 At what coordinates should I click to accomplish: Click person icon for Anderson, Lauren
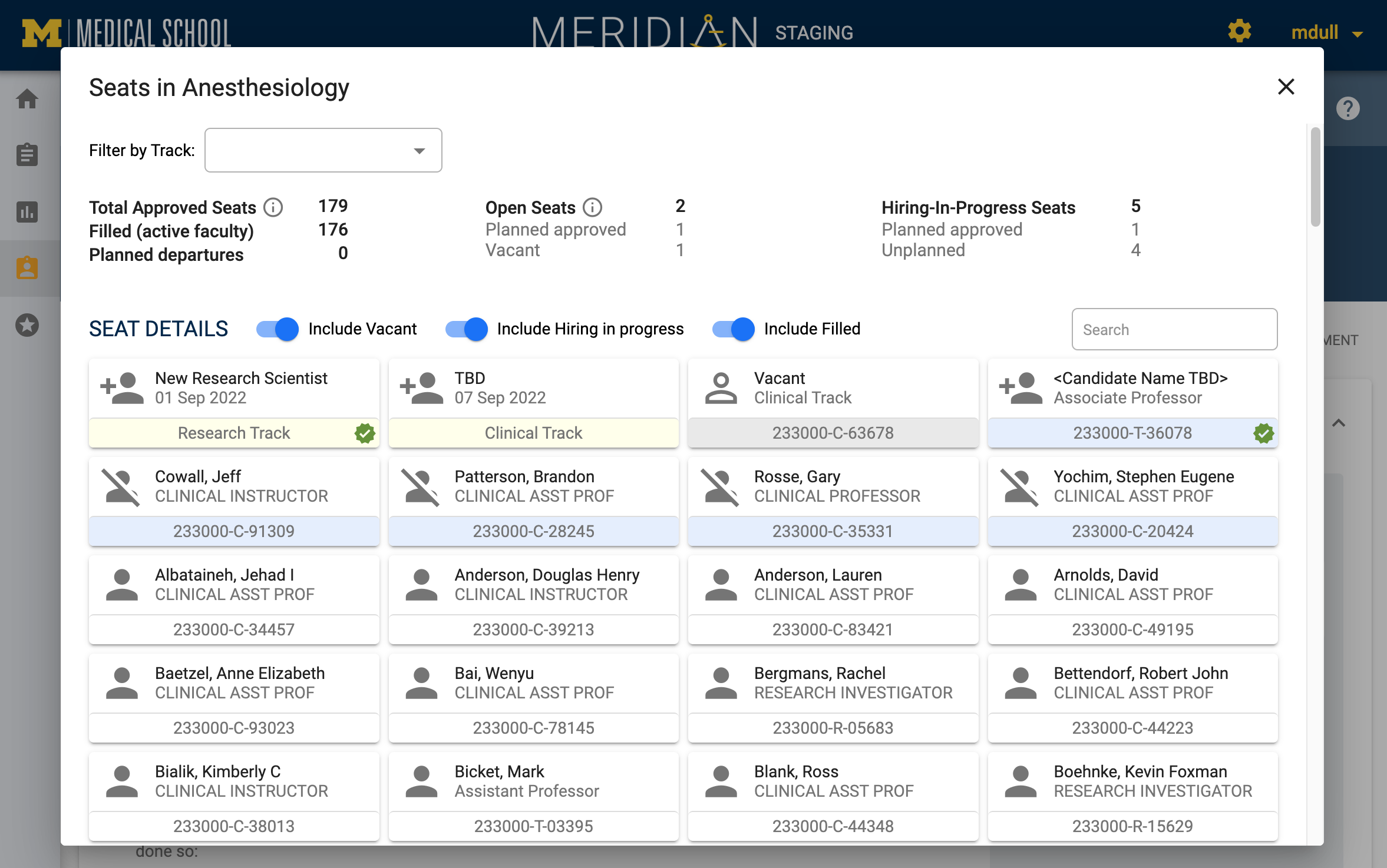[721, 585]
